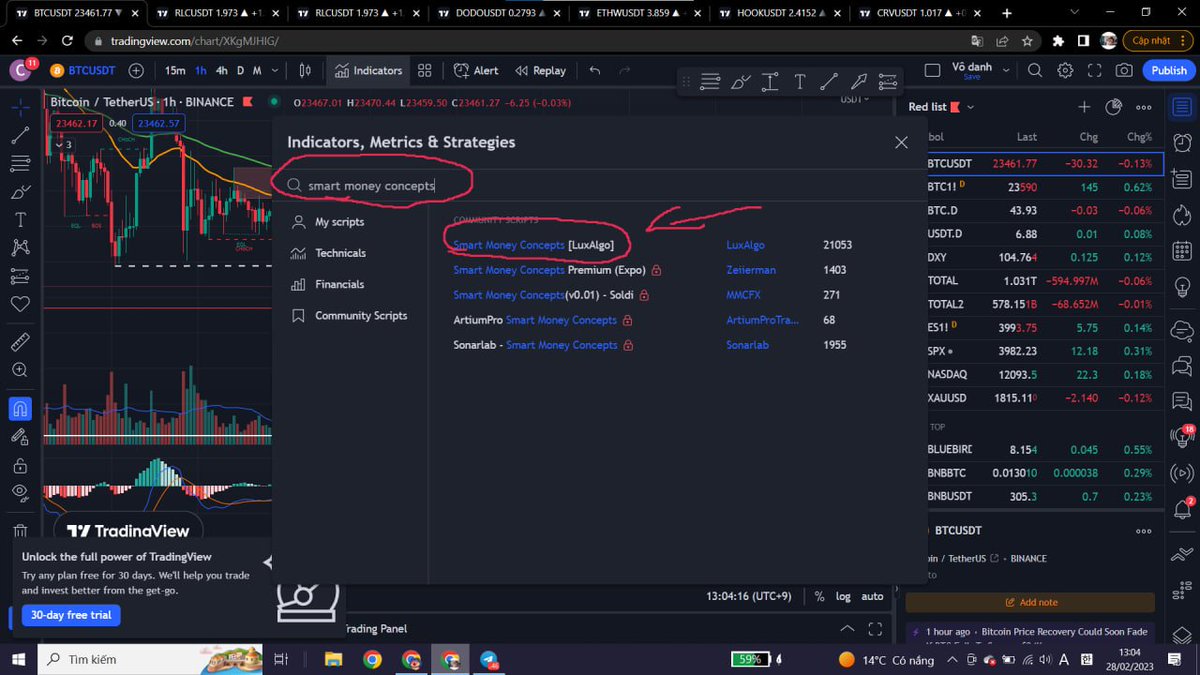Open the 13:04:16 (UTC+9) timezone menu
Image resolution: width=1200 pixels, height=675 pixels.
(x=749, y=596)
